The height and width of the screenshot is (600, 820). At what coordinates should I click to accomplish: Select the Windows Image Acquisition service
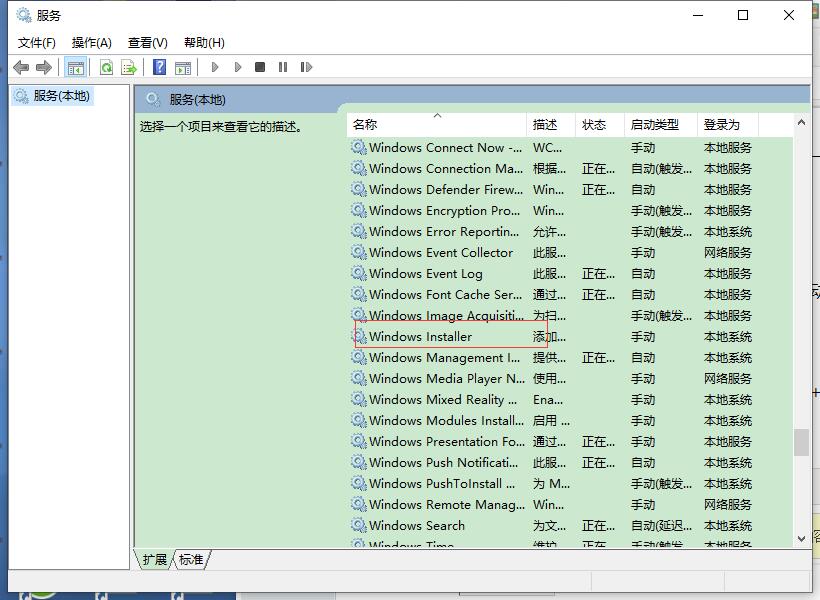pyautogui.click(x=570, y=315)
